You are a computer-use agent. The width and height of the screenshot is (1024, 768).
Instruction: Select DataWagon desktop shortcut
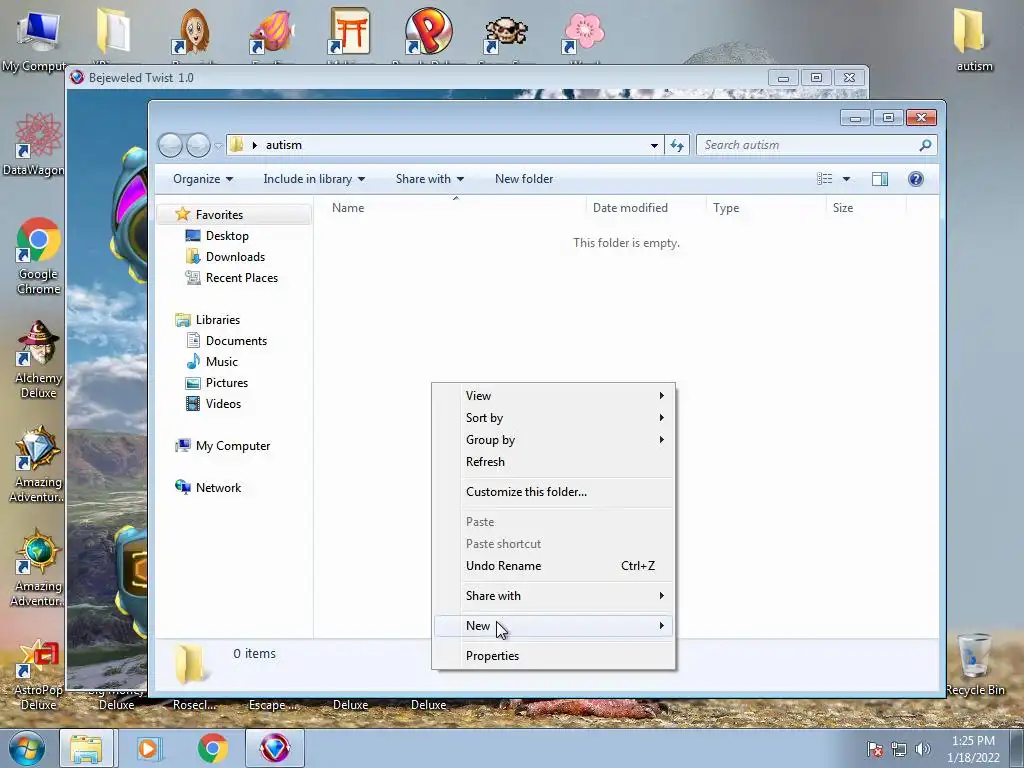click(x=34, y=145)
